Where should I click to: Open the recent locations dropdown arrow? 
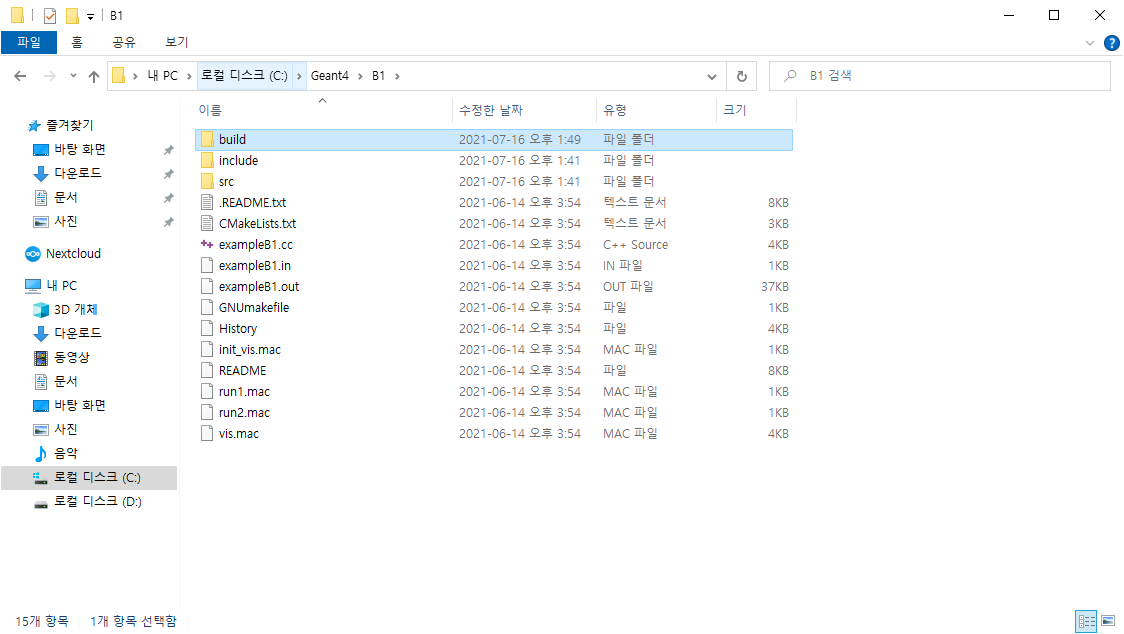pos(73,76)
